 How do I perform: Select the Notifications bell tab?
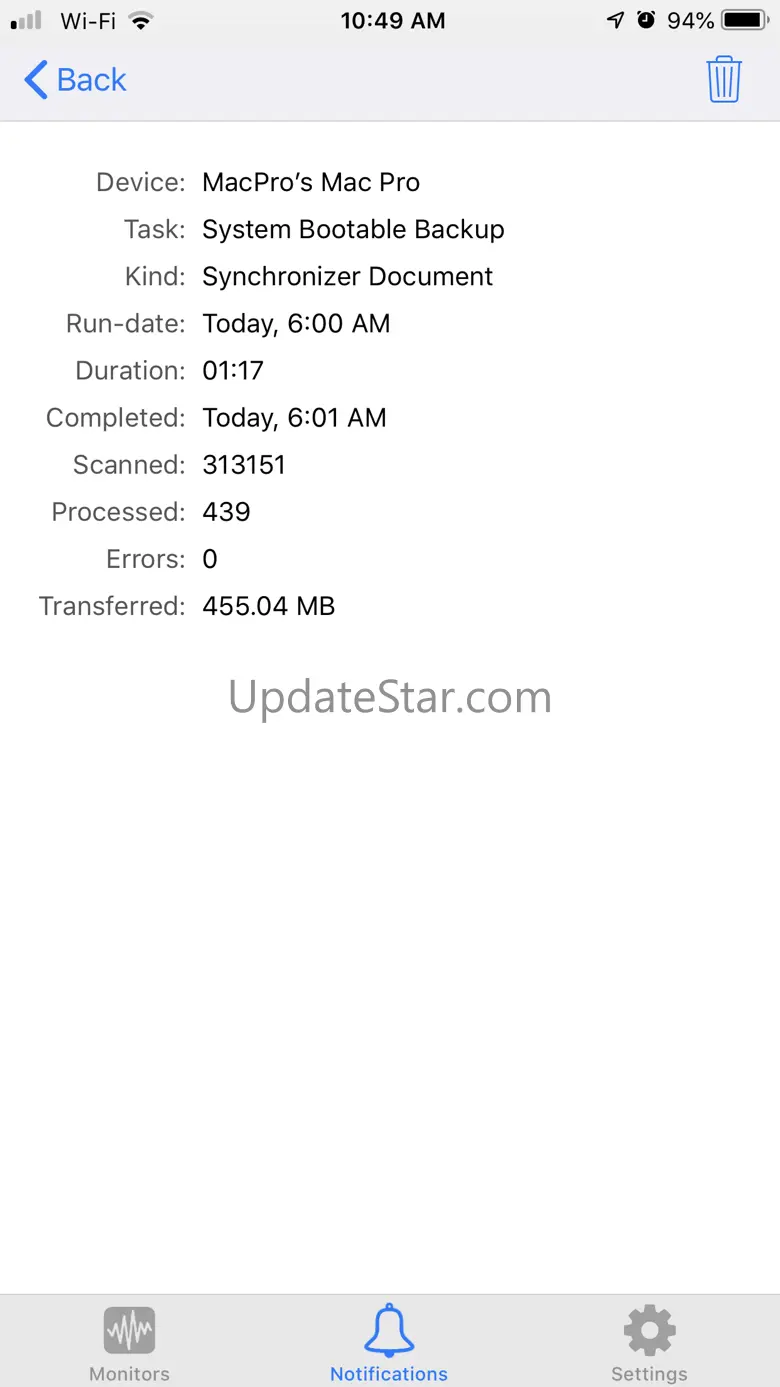pos(389,1342)
